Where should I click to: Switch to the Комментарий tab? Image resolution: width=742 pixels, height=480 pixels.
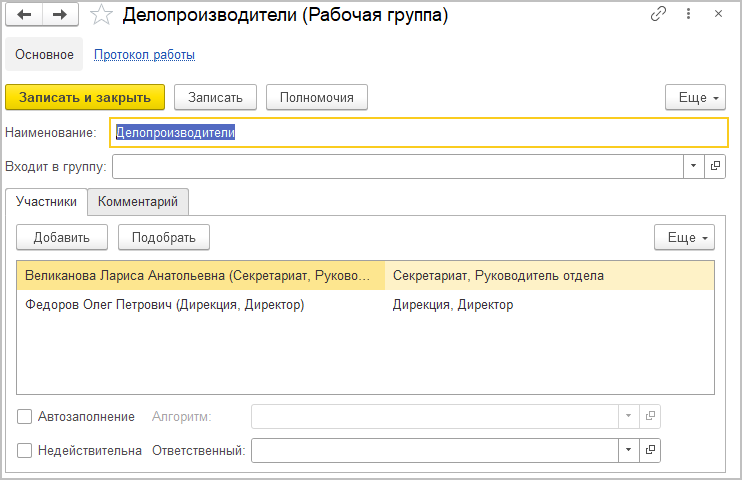point(138,202)
